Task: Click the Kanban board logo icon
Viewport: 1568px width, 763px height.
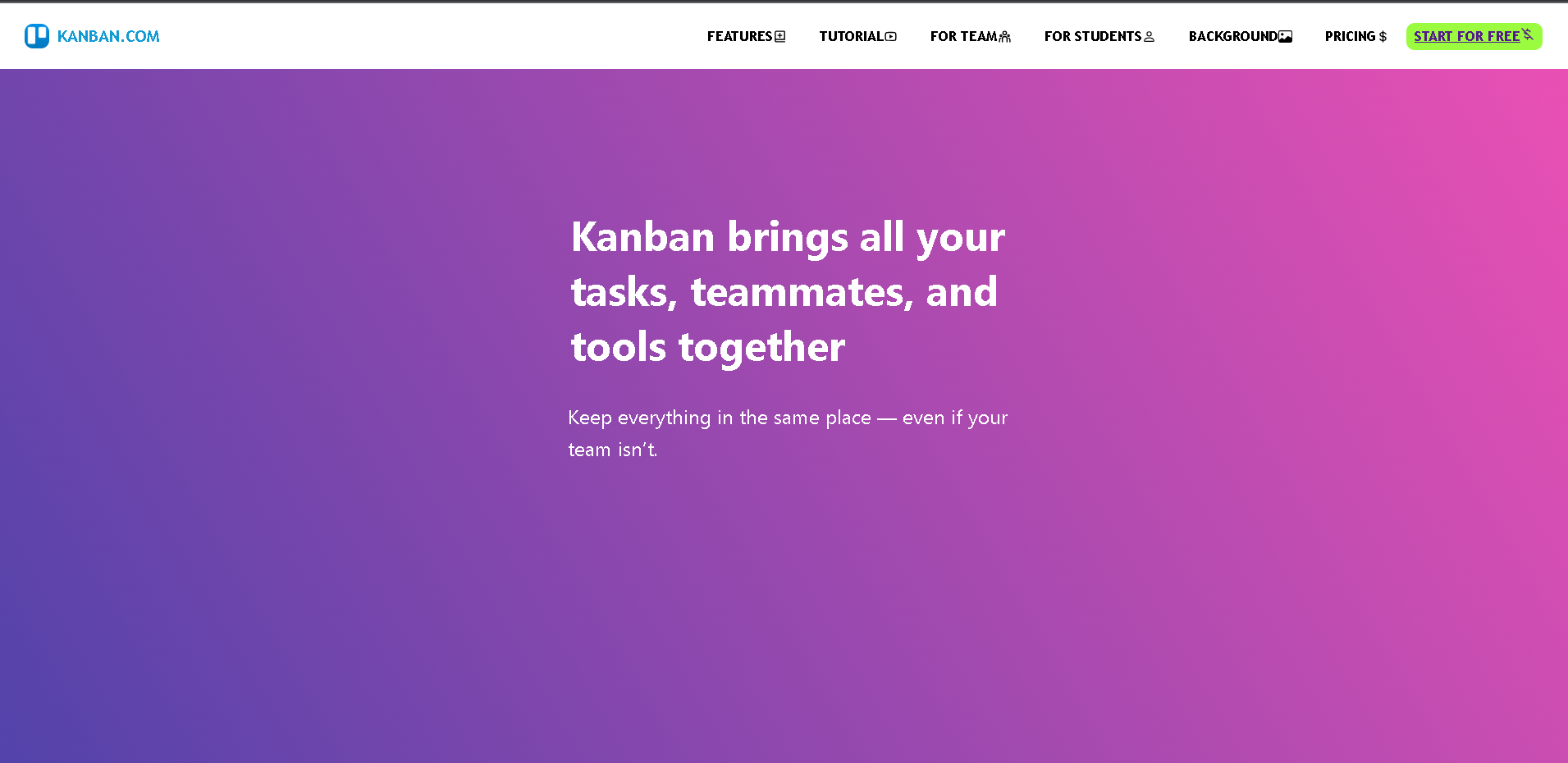Action: coord(37,36)
